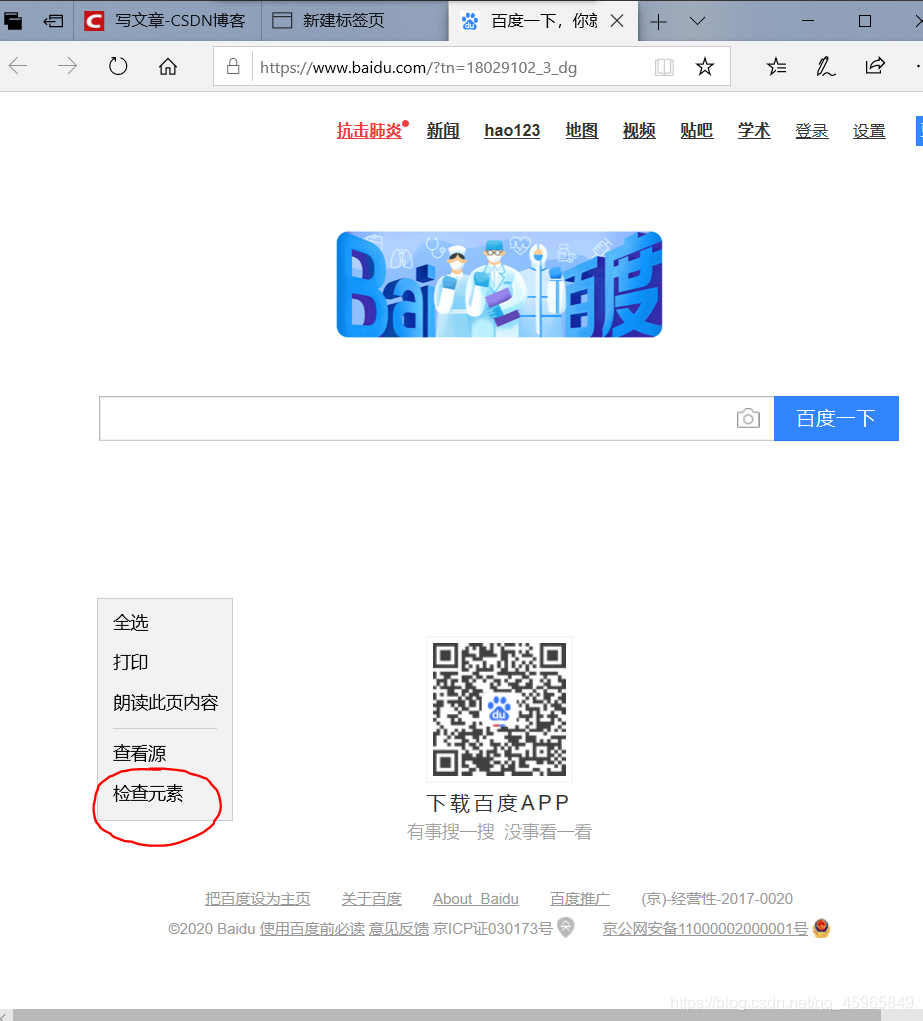923x1021 pixels.
Task: Click shield icon after ICP number
Action: tap(566, 927)
